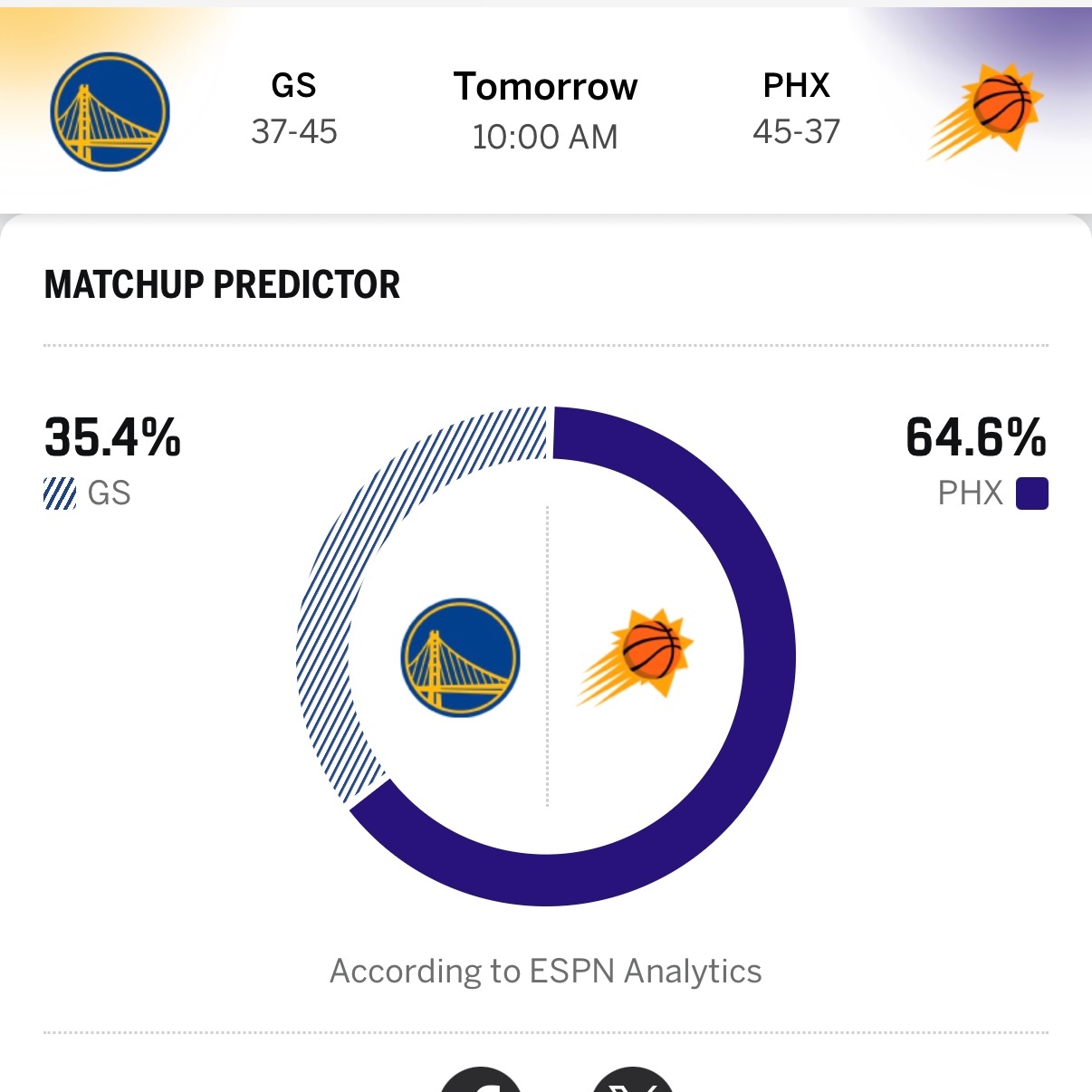Click the Suns logo inside the donut chart
The height and width of the screenshot is (1092, 1092).
click(x=637, y=657)
